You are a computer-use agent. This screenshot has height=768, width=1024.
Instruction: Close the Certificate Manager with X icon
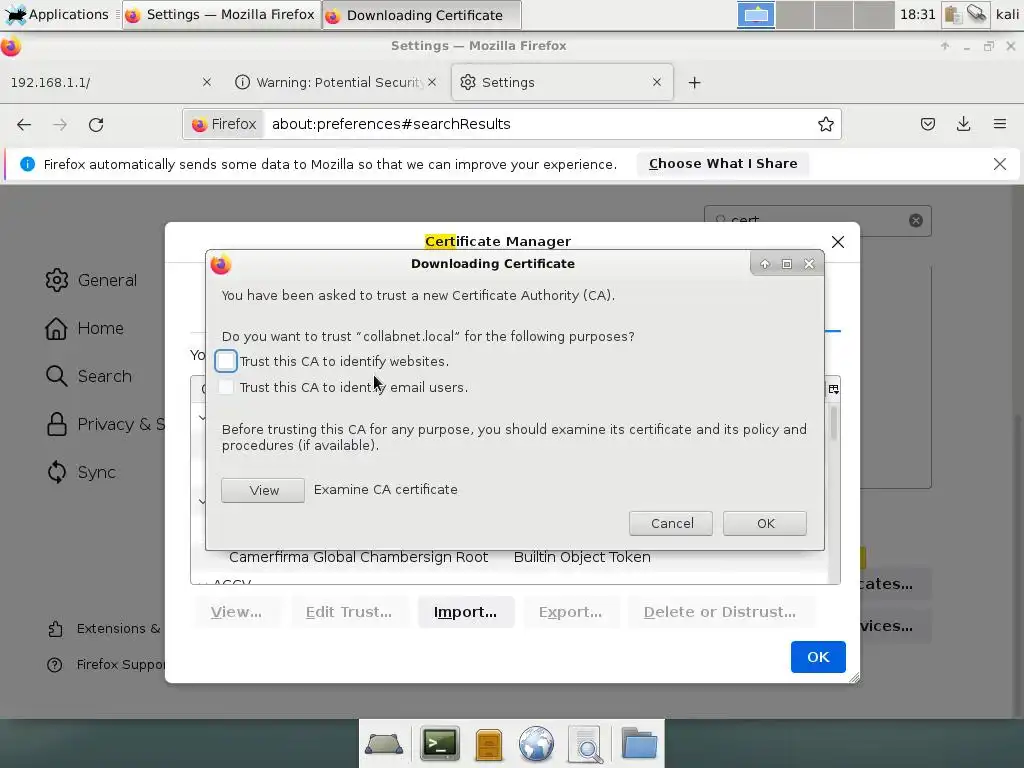coord(838,242)
